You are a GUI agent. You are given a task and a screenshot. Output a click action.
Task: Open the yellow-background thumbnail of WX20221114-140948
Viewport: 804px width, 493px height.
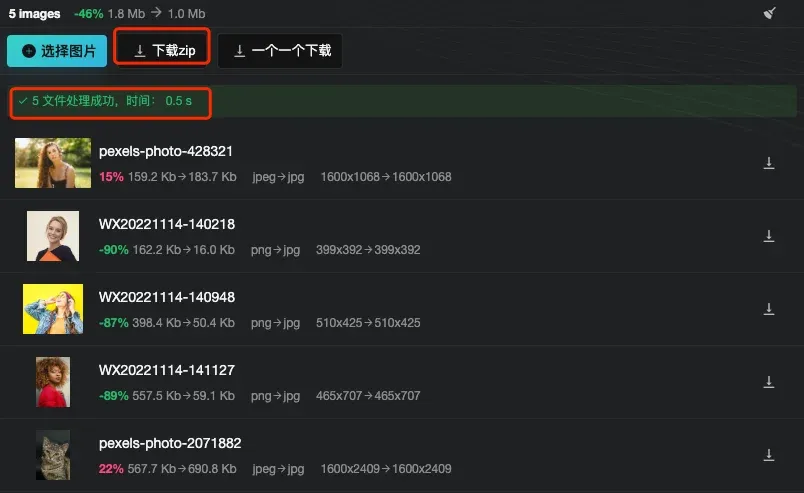point(53,309)
